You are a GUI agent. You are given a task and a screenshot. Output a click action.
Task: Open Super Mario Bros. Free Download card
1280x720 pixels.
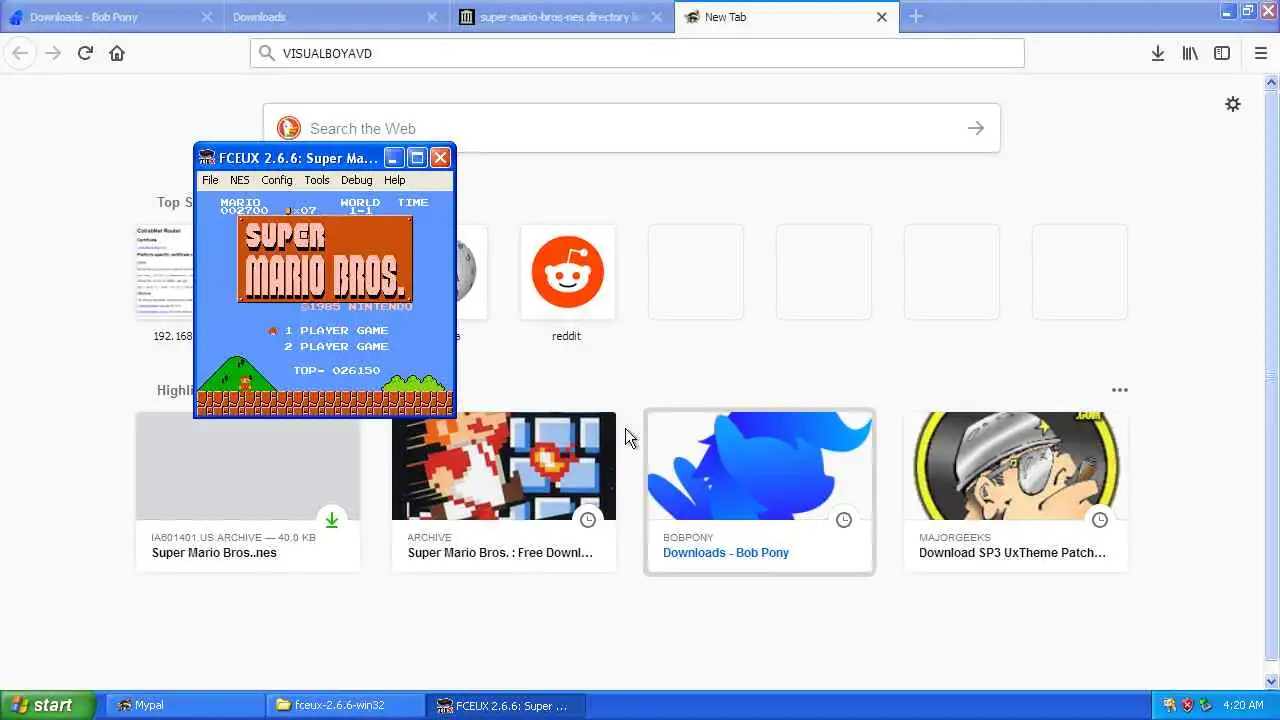[504, 491]
